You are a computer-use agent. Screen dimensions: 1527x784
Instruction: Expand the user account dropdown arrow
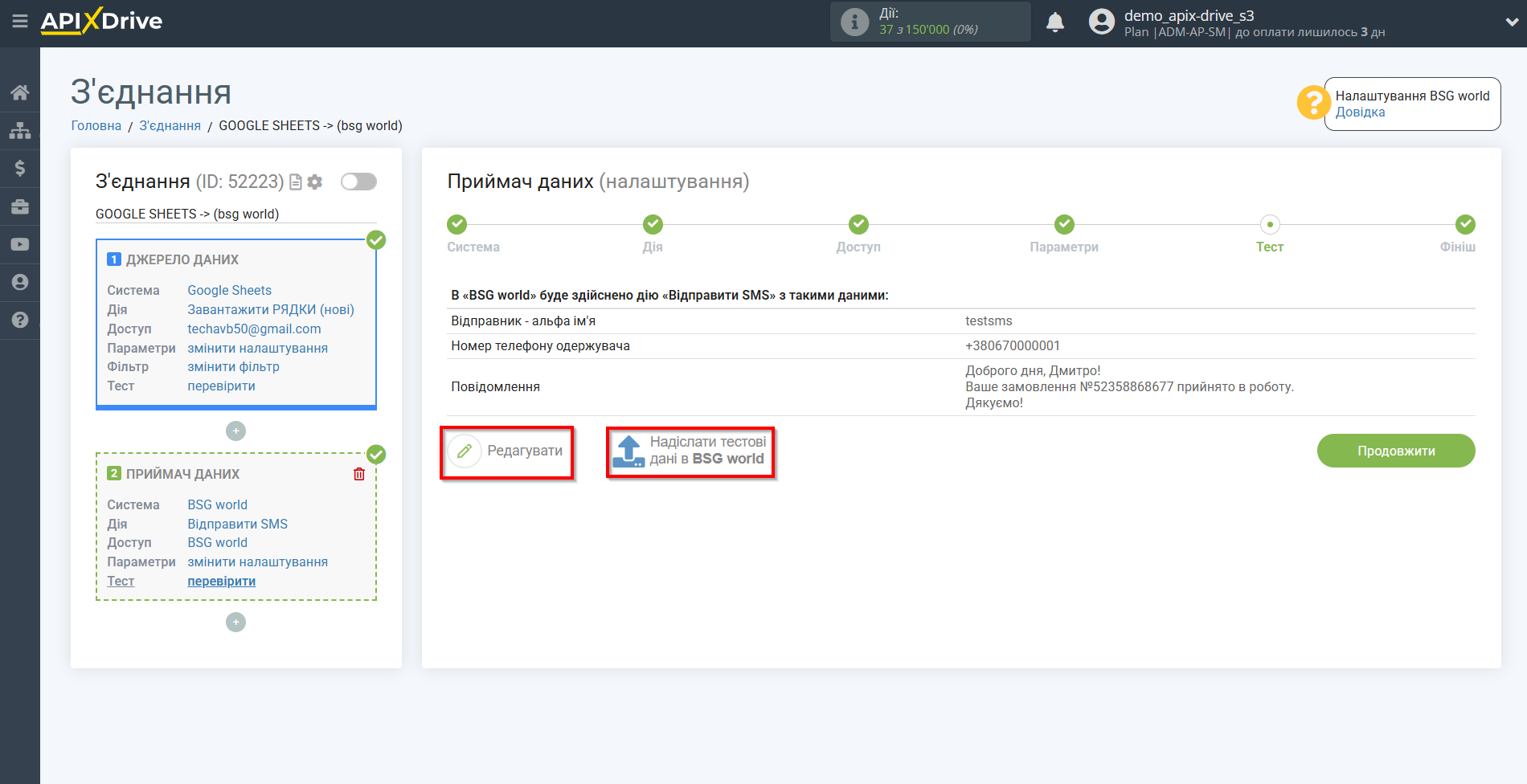point(1511,22)
